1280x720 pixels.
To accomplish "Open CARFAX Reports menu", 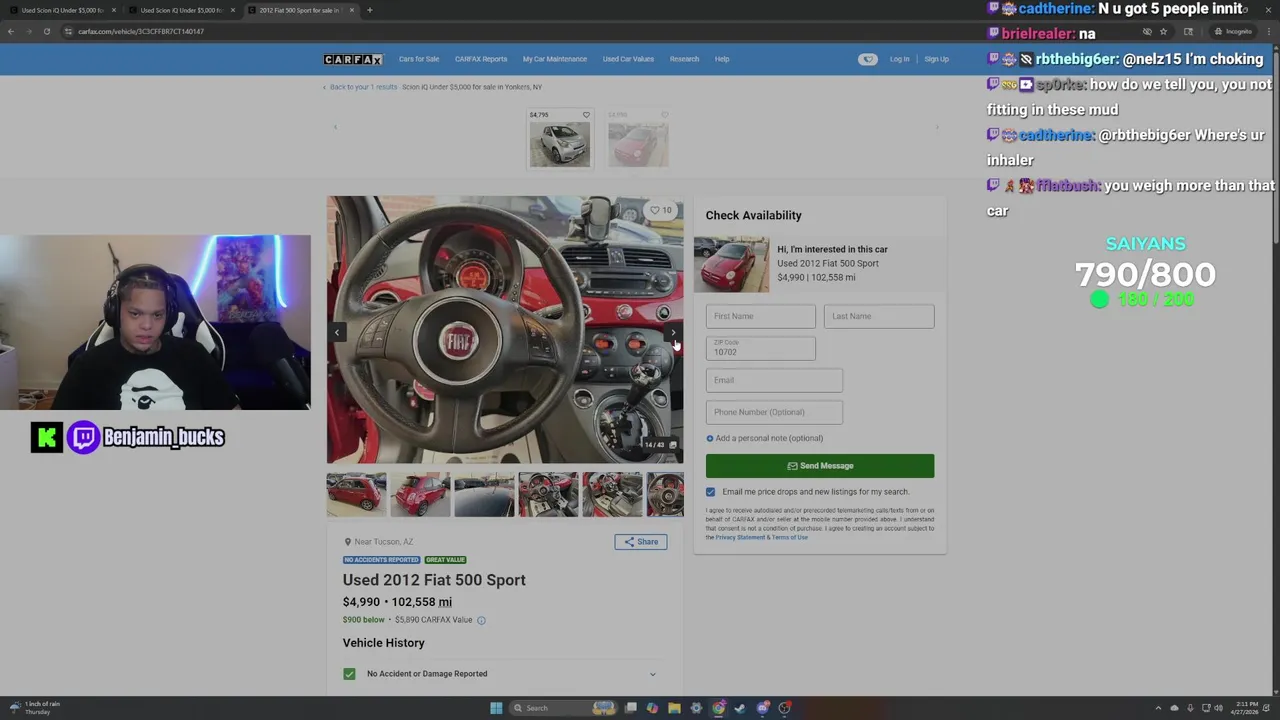I will 481,59.
